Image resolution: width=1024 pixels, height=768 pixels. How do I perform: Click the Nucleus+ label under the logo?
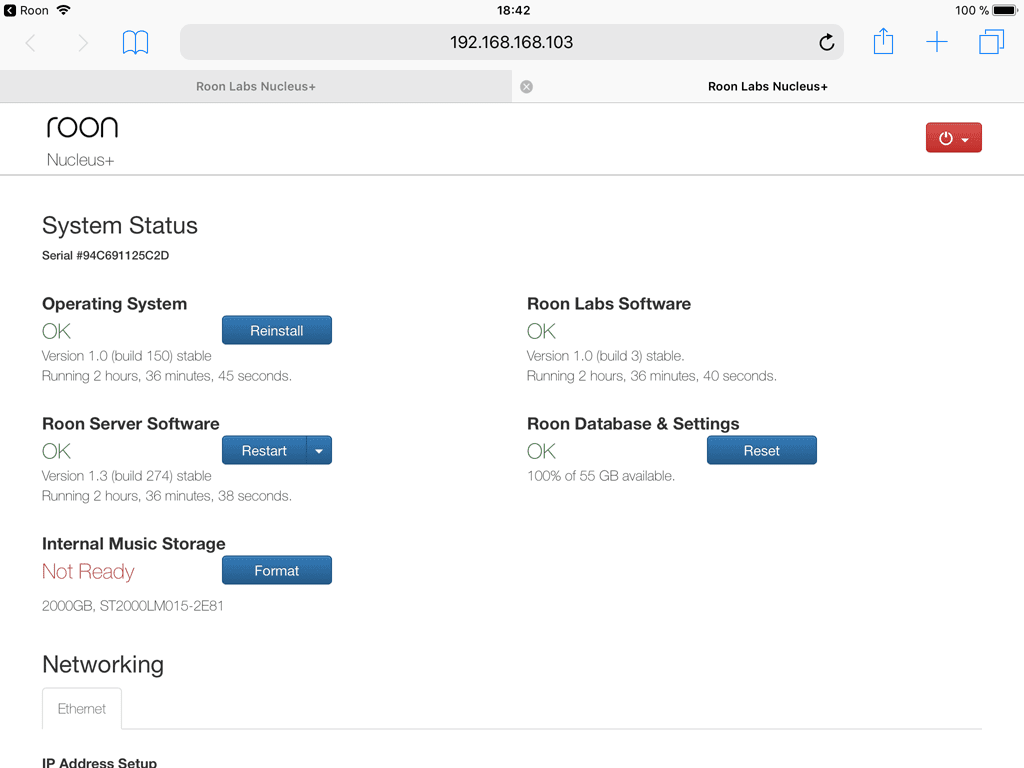click(x=80, y=160)
